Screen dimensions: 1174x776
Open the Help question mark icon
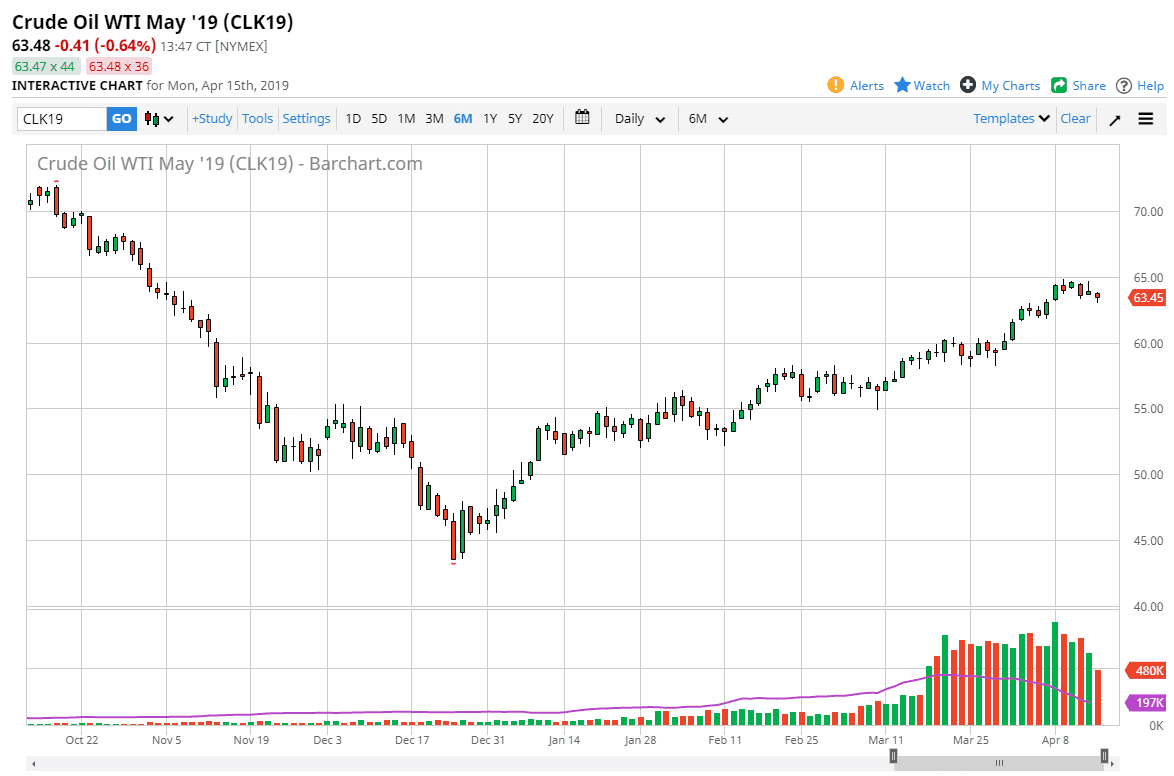click(1124, 85)
